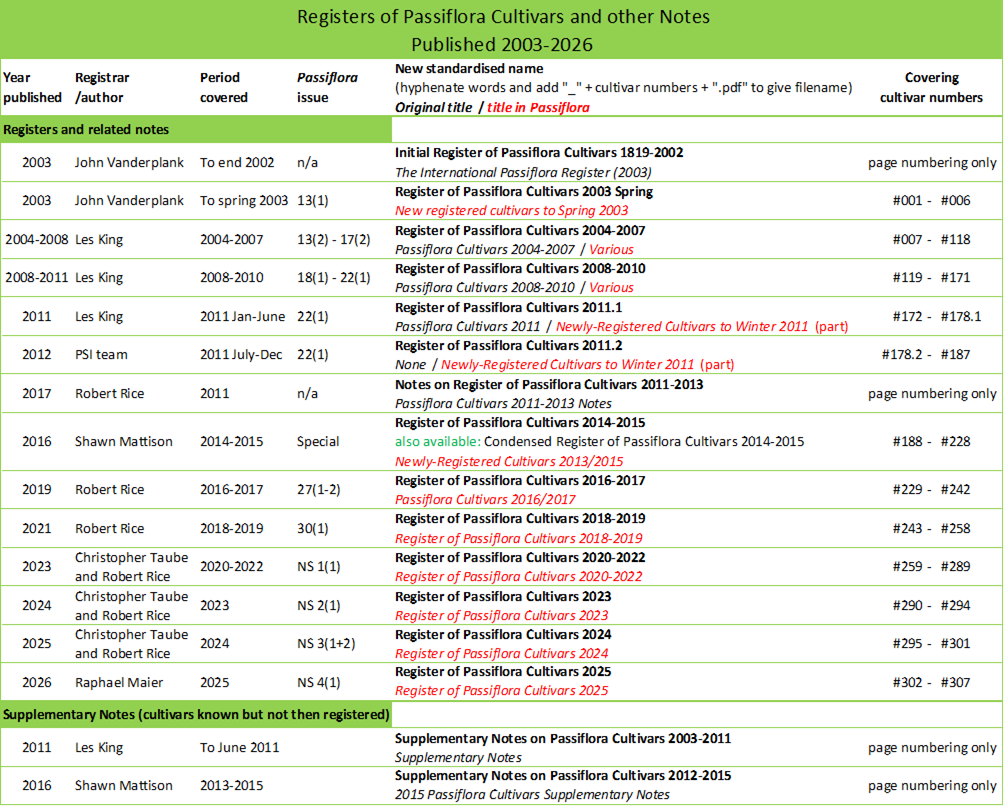1004x806 pixels.
Task: Select the cultivar range '#007 - #118'
Action: pos(931,239)
